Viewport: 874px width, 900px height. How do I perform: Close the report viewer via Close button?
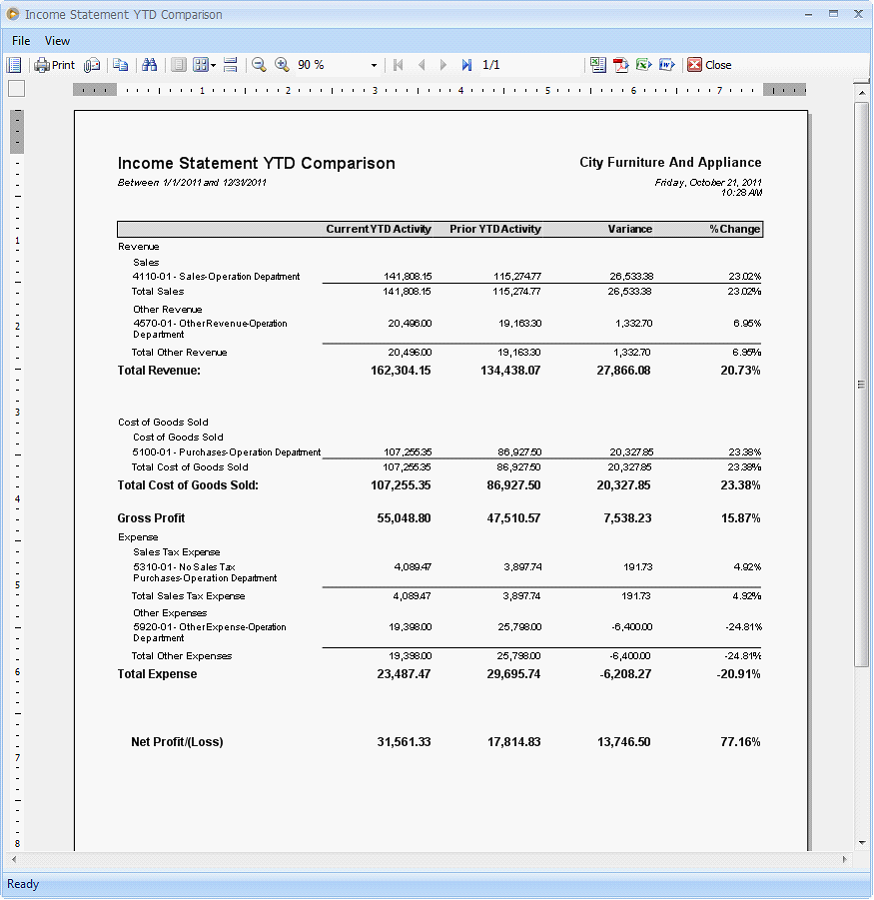click(709, 65)
